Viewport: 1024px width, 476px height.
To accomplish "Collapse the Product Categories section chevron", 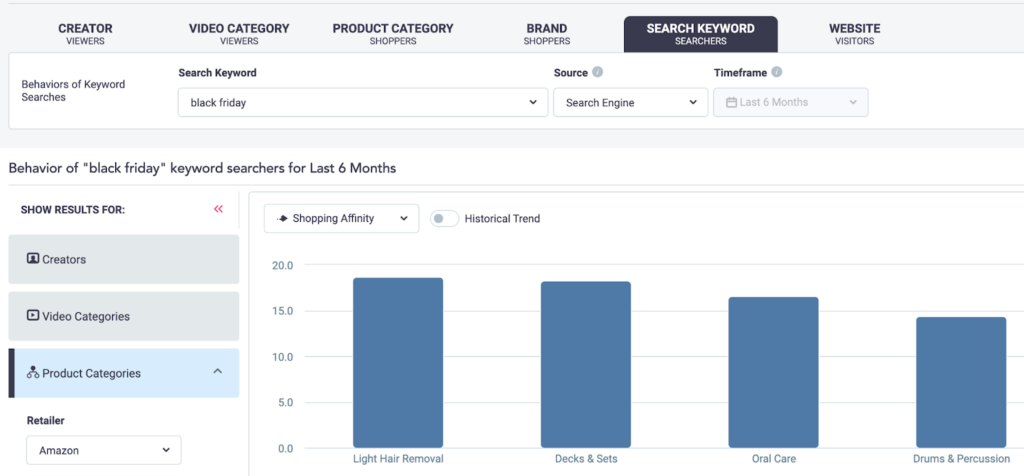I will (x=218, y=373).
